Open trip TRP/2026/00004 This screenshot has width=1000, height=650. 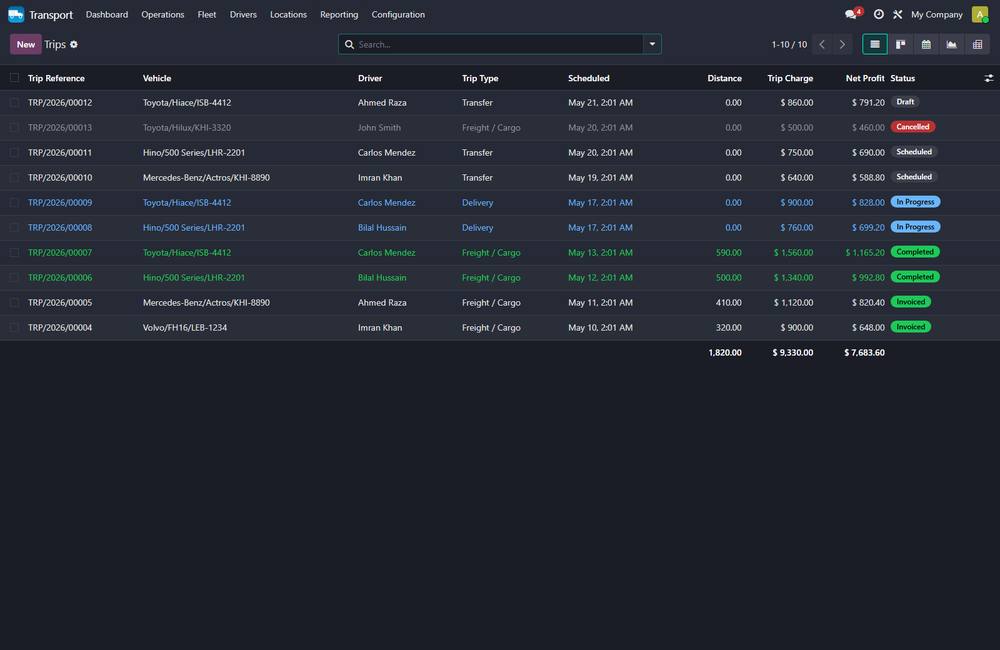[x=60, y=327]
